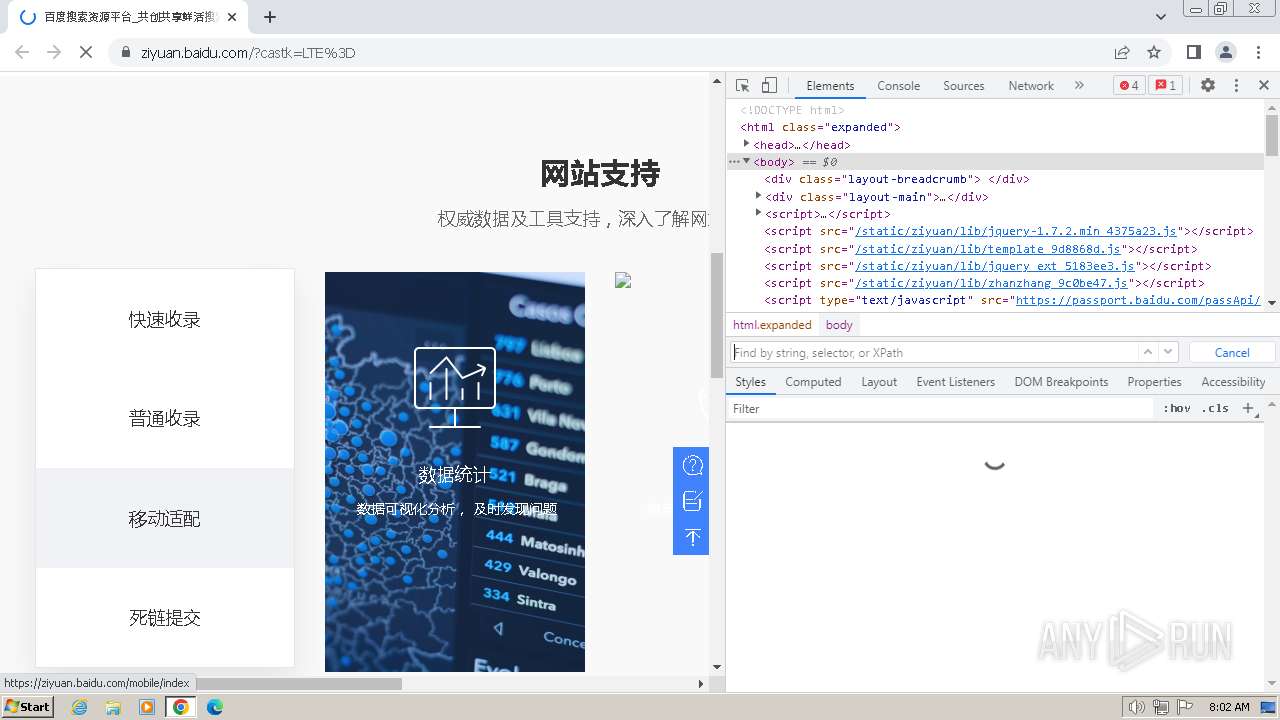Switch to the Network tab
The height and width of the screenshot is (720, 1280).
tap(1031, 86)
